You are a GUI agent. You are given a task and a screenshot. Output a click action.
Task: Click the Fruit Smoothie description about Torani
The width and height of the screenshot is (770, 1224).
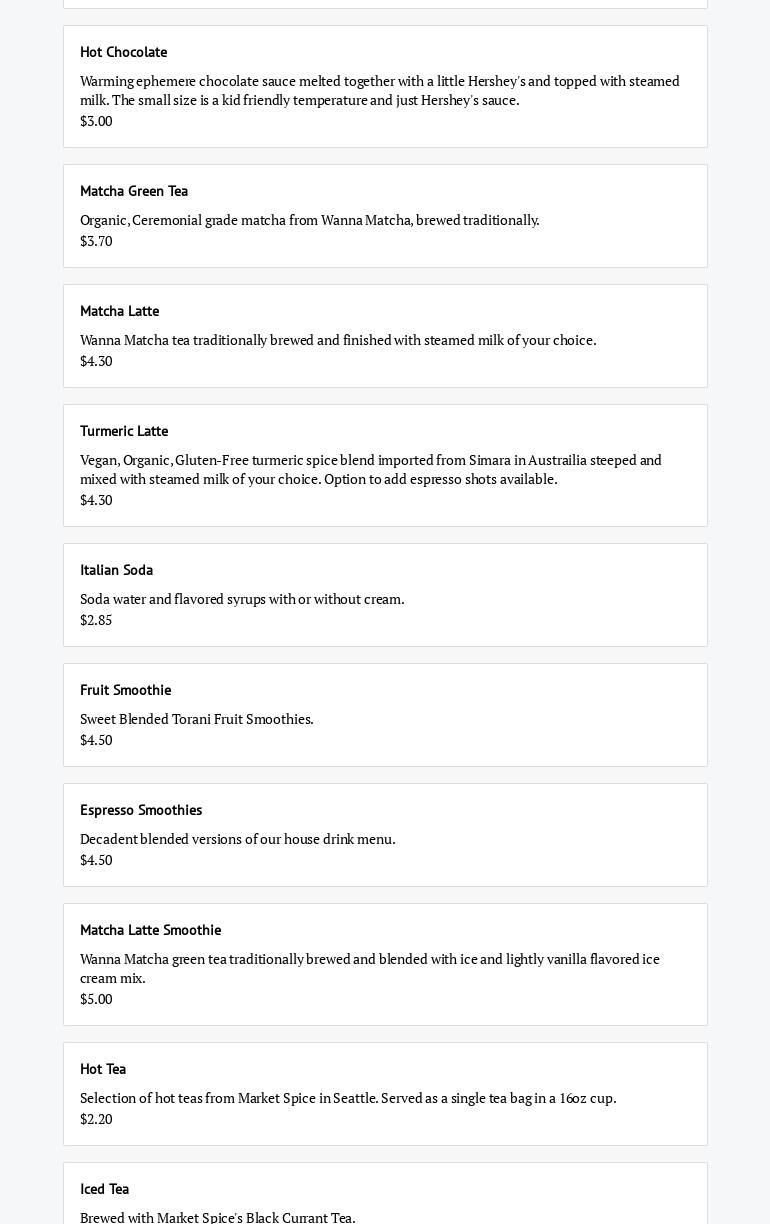point(197,719)
